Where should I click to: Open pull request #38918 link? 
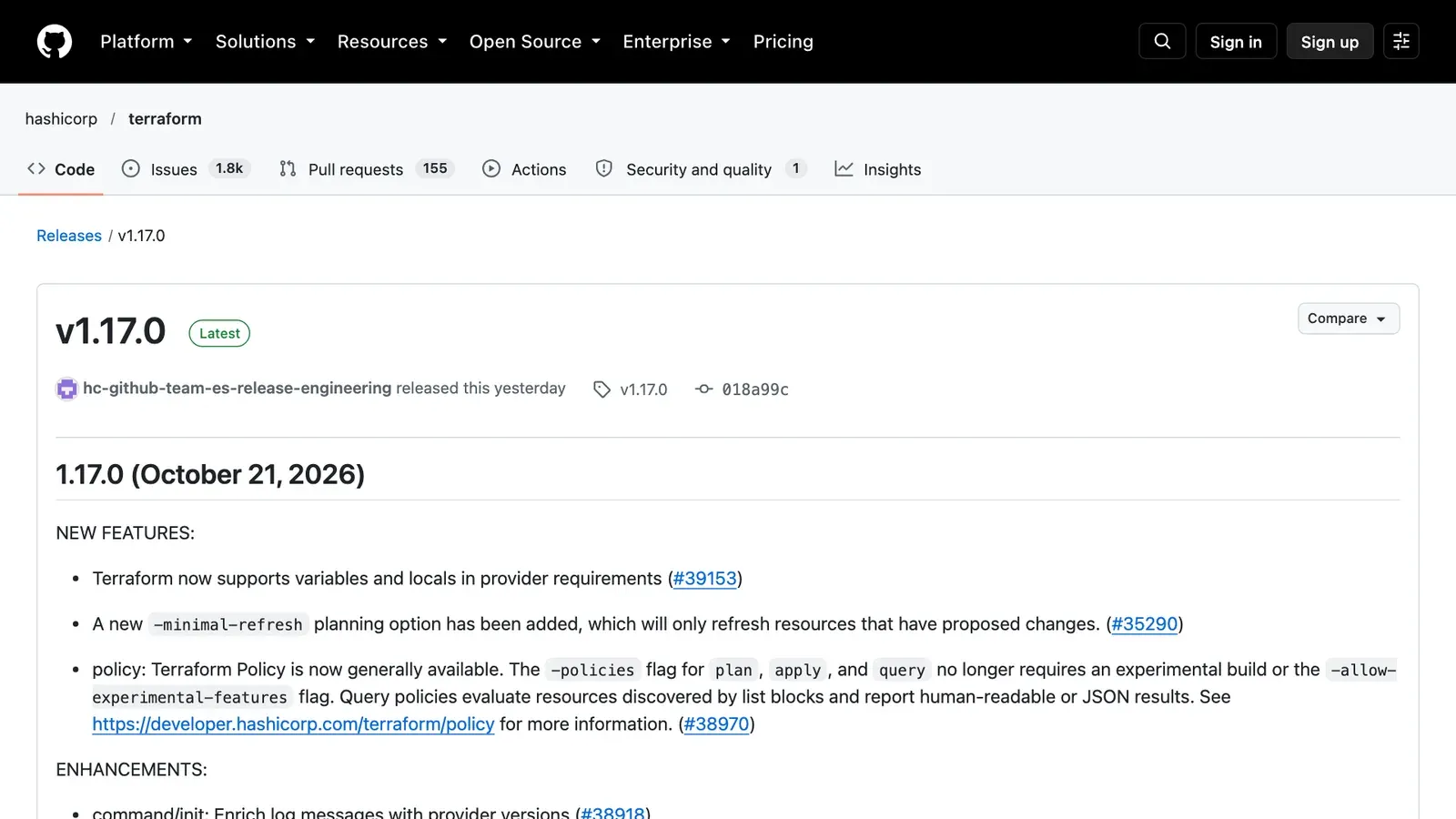tap(613, 812)
